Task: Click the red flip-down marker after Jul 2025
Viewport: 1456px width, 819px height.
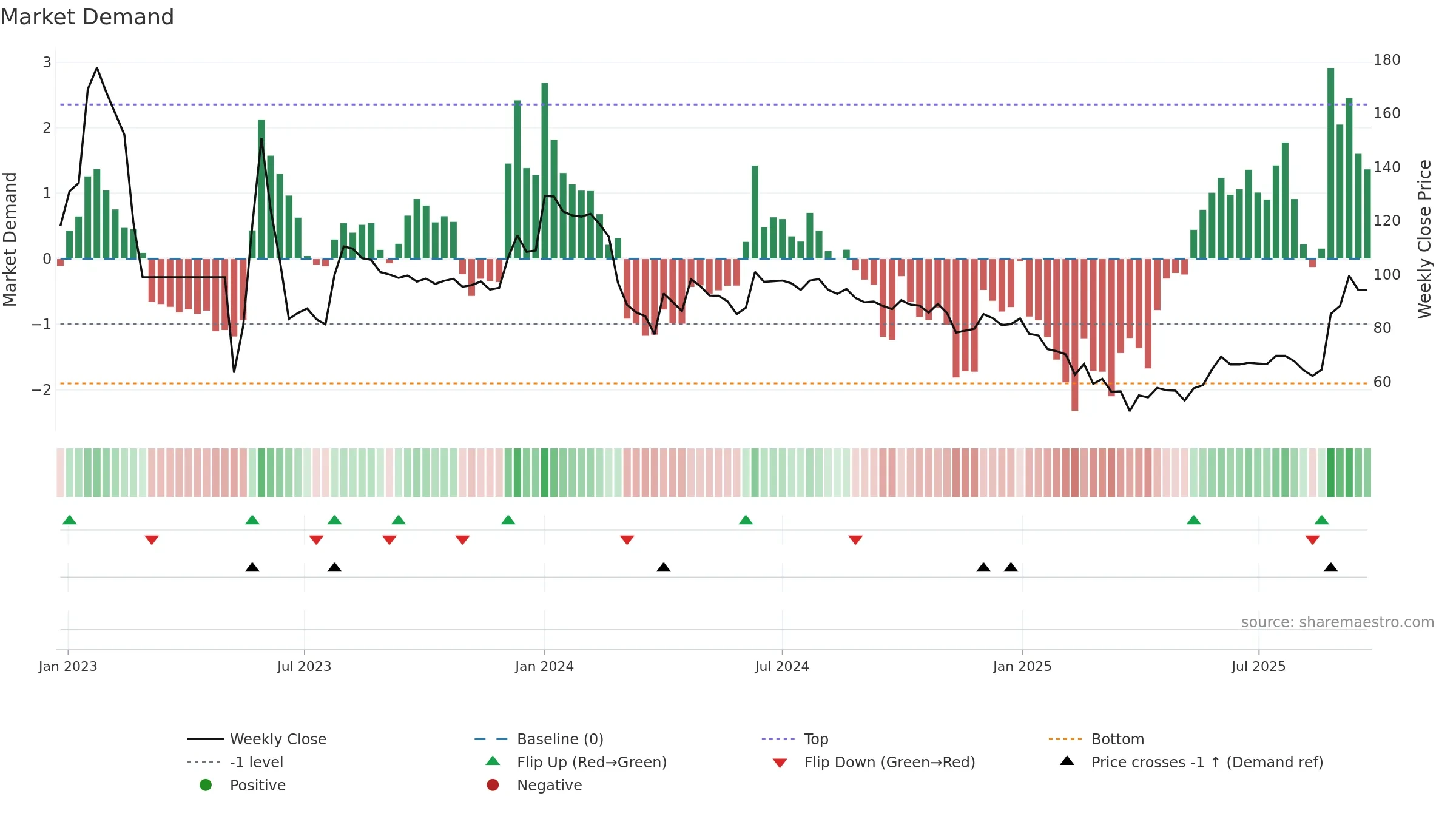Action: [1312, 540]
